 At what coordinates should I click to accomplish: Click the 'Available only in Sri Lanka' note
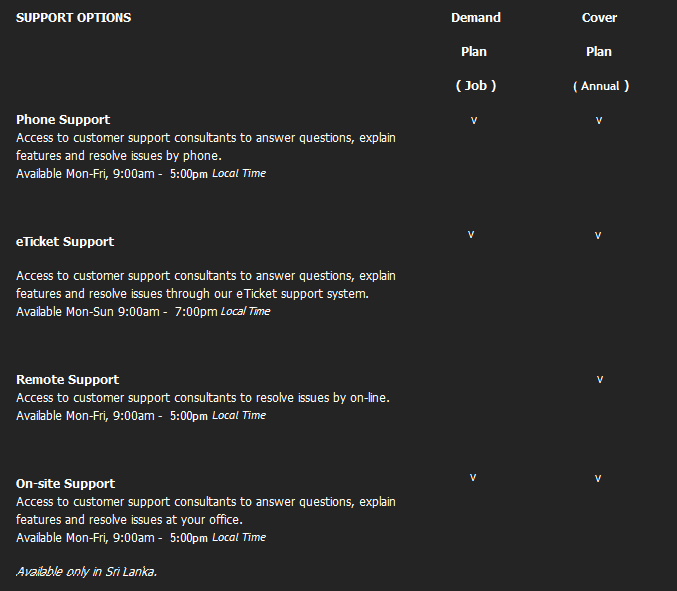87,572
